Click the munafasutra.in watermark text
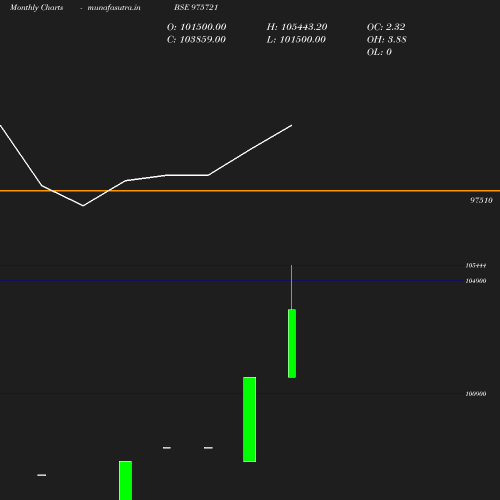 pos(114,7)
